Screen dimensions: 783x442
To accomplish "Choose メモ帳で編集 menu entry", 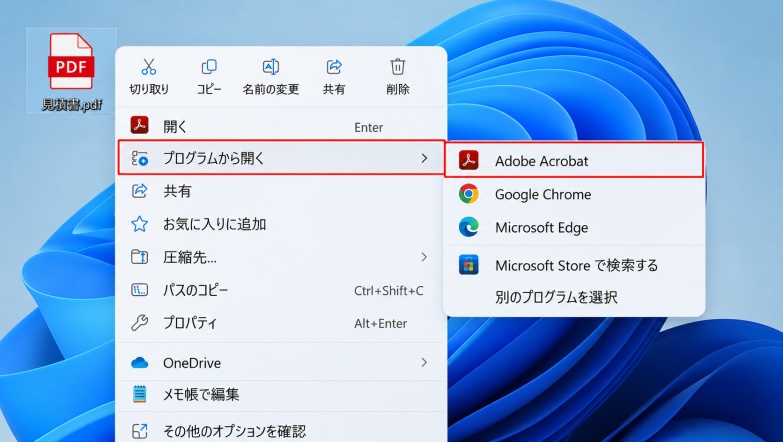I will coord(281,395).
